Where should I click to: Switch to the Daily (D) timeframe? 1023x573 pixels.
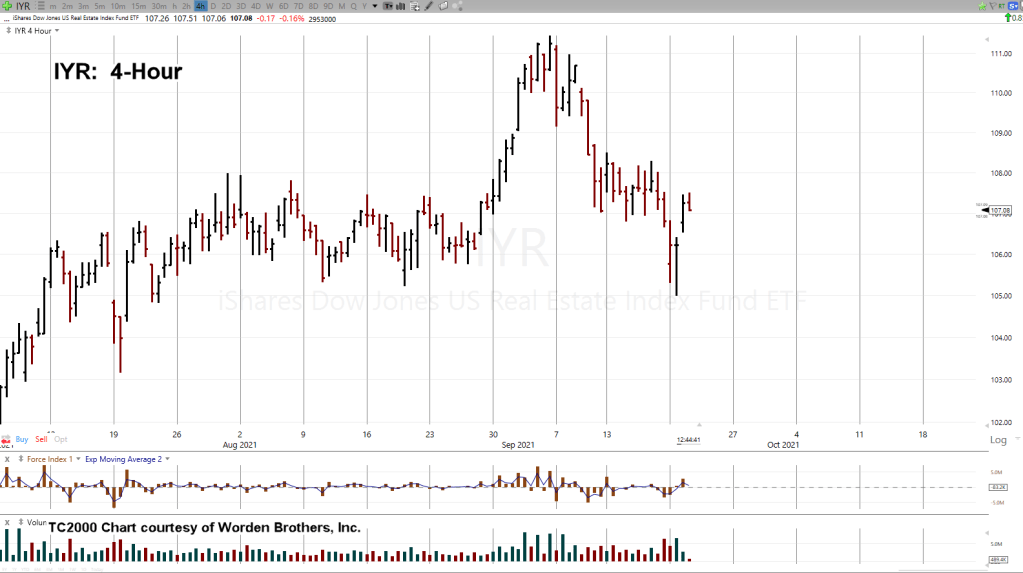click(215, 6)
